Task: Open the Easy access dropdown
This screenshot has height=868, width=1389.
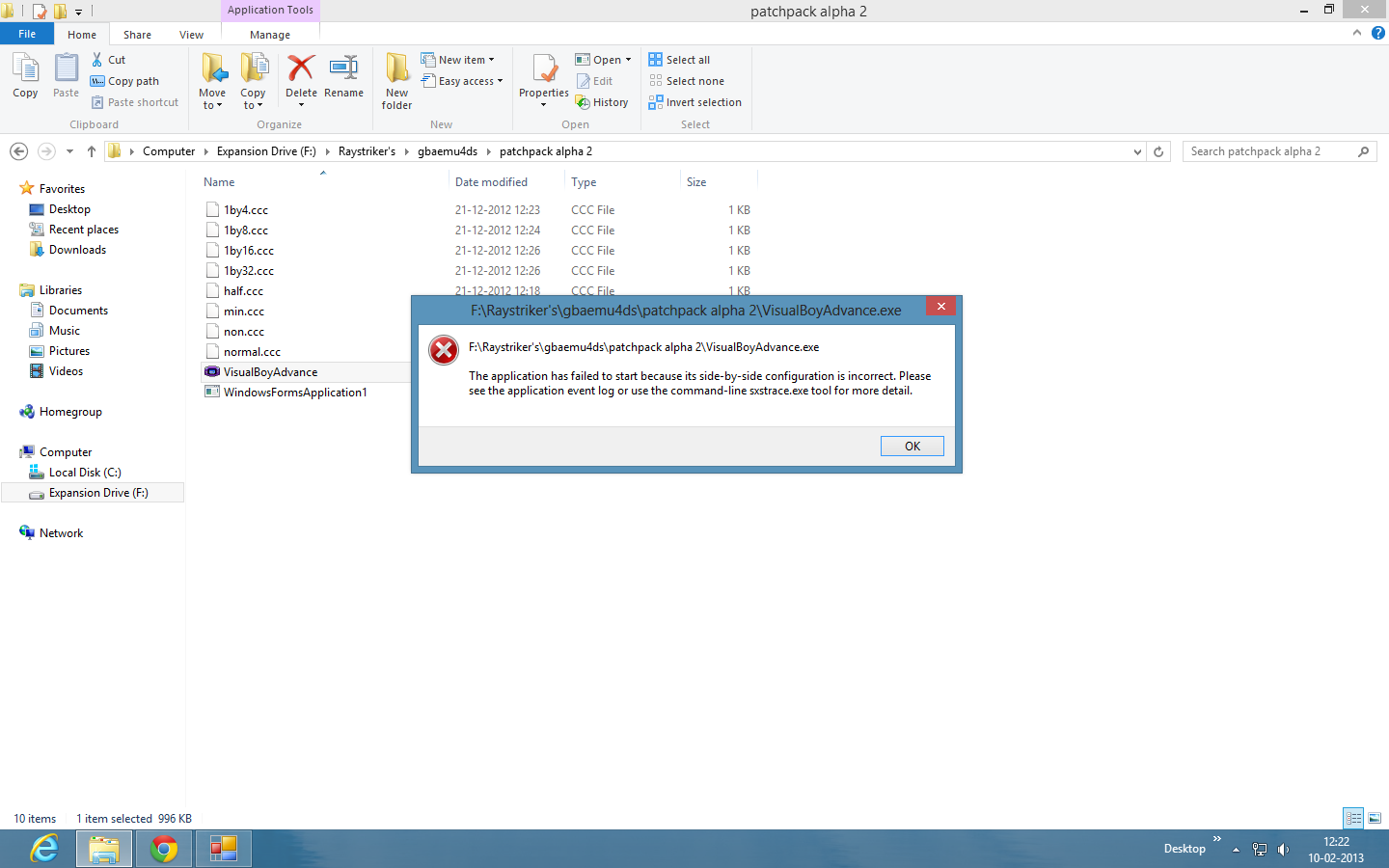Action: point(462,81)
